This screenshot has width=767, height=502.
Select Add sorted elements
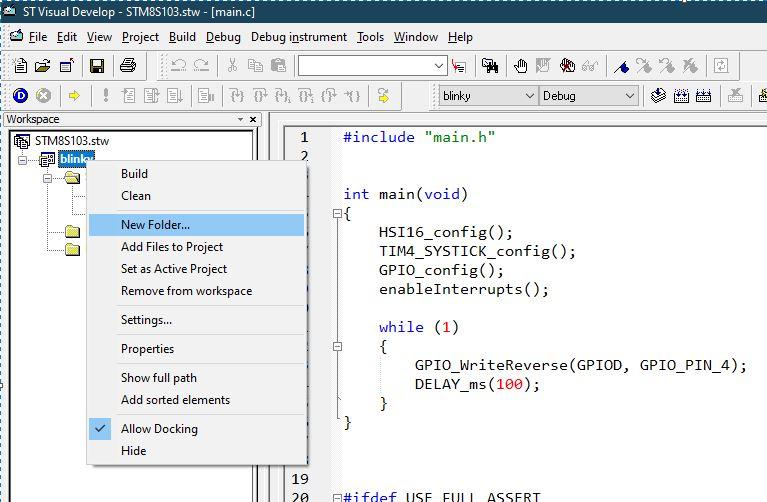click(196, 400)
